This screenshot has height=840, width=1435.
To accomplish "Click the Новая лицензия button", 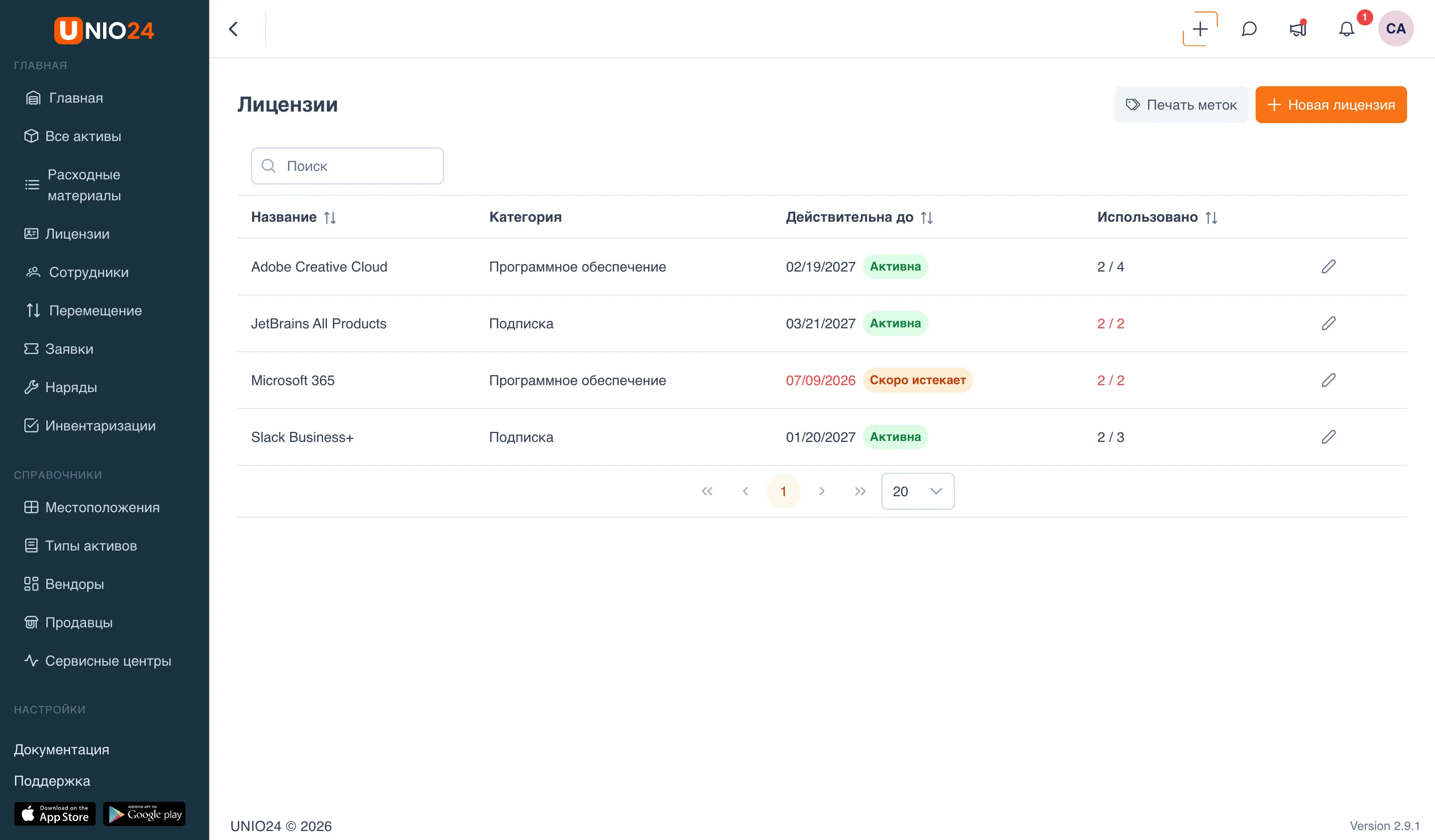I will coord(1331,105).
